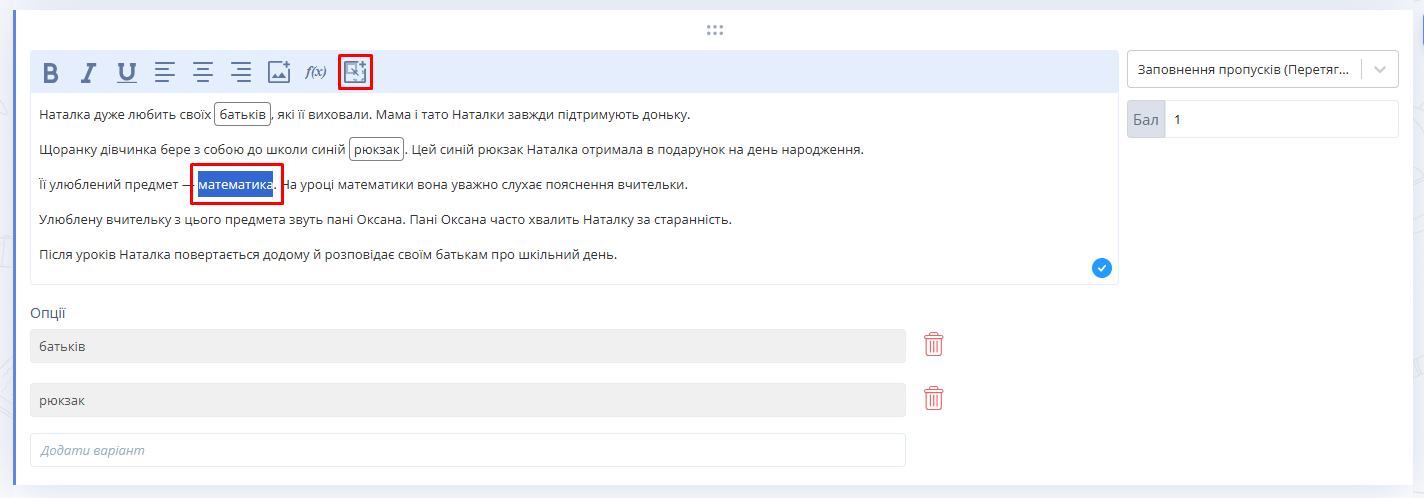Delete the 'батьків' option

coord(933,345)
